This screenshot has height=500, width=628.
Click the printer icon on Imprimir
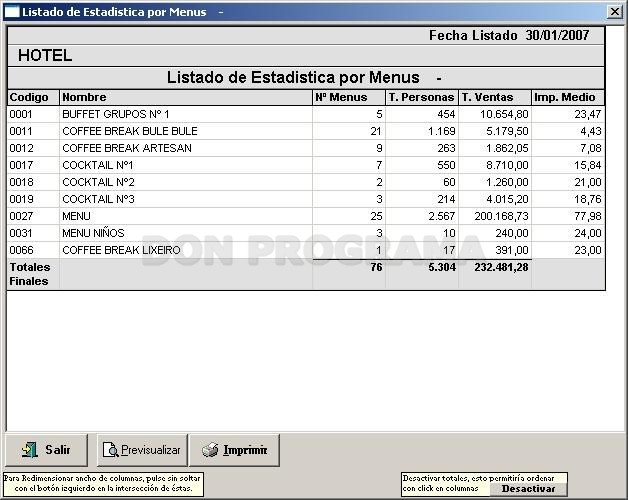pyautogui.click(x=210, y=450)
